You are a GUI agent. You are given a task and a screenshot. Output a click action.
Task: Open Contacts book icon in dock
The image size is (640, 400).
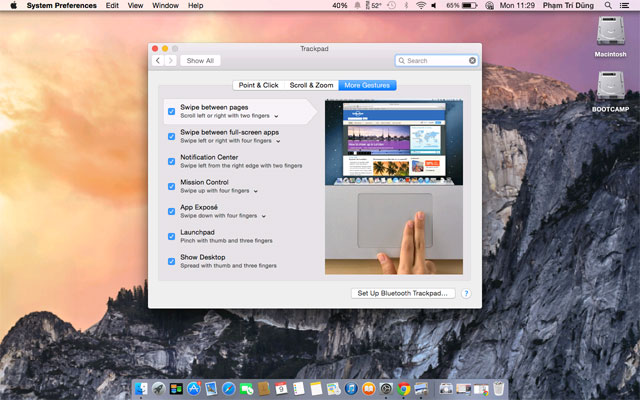(264, 389)
